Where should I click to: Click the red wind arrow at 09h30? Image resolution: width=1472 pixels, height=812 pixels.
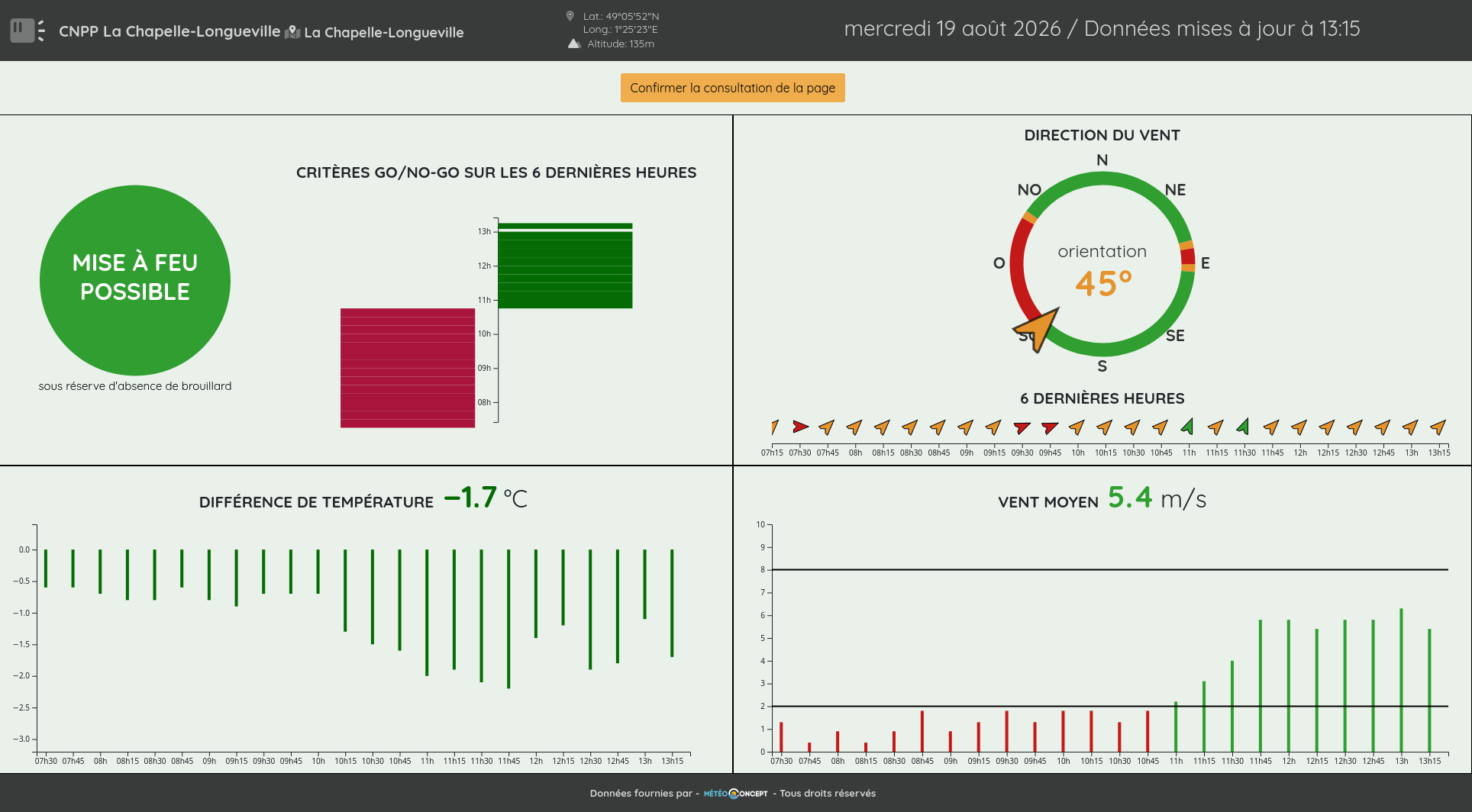1022,427
